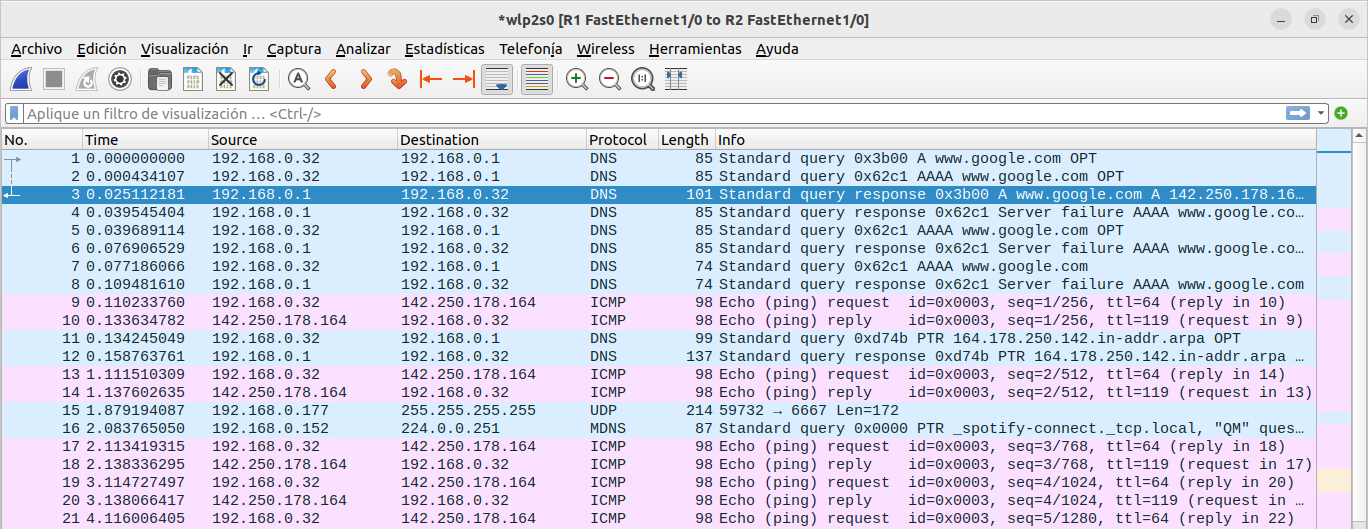Add a filter button with plus icon
This screenshot has height=529, width=1368.
[1341, 113]
